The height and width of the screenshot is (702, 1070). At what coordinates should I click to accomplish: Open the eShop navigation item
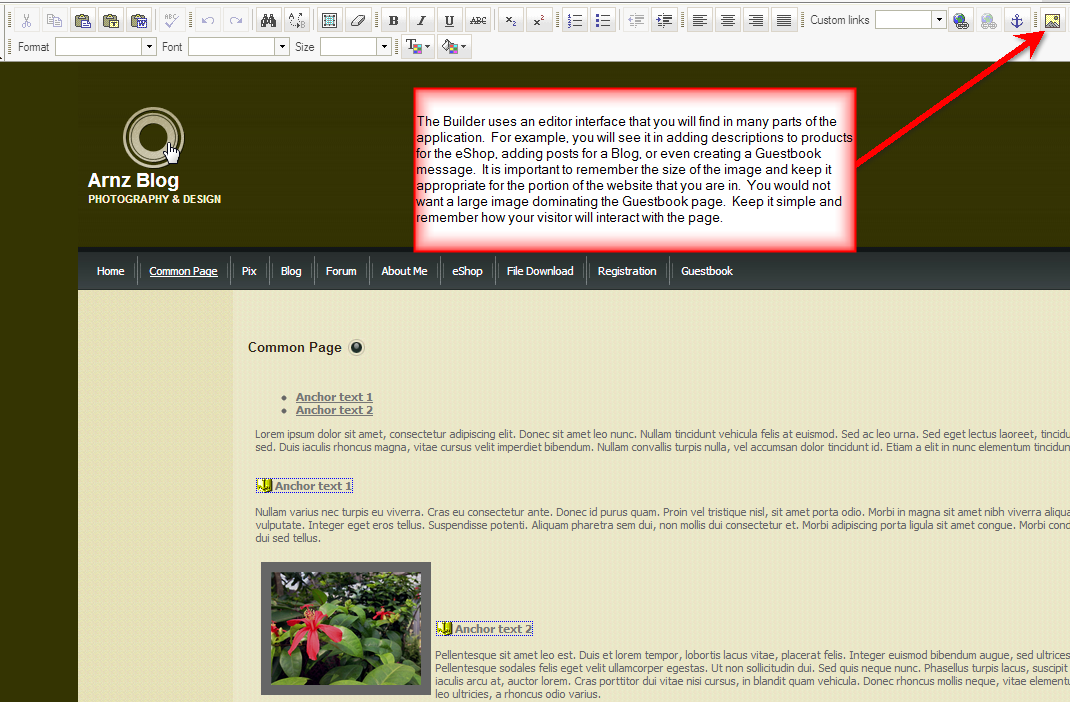coord(467,271)
